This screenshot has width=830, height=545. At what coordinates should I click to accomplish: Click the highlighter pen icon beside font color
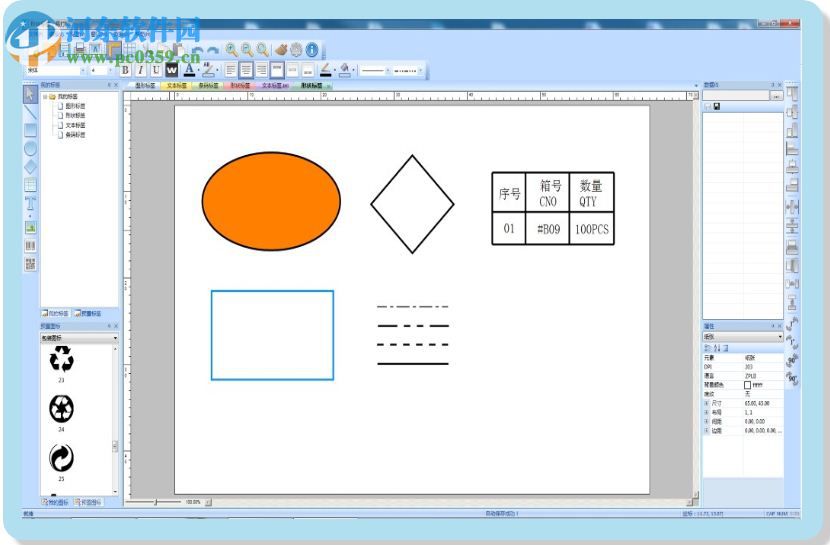pyautogui.click(x=209, y=69)
